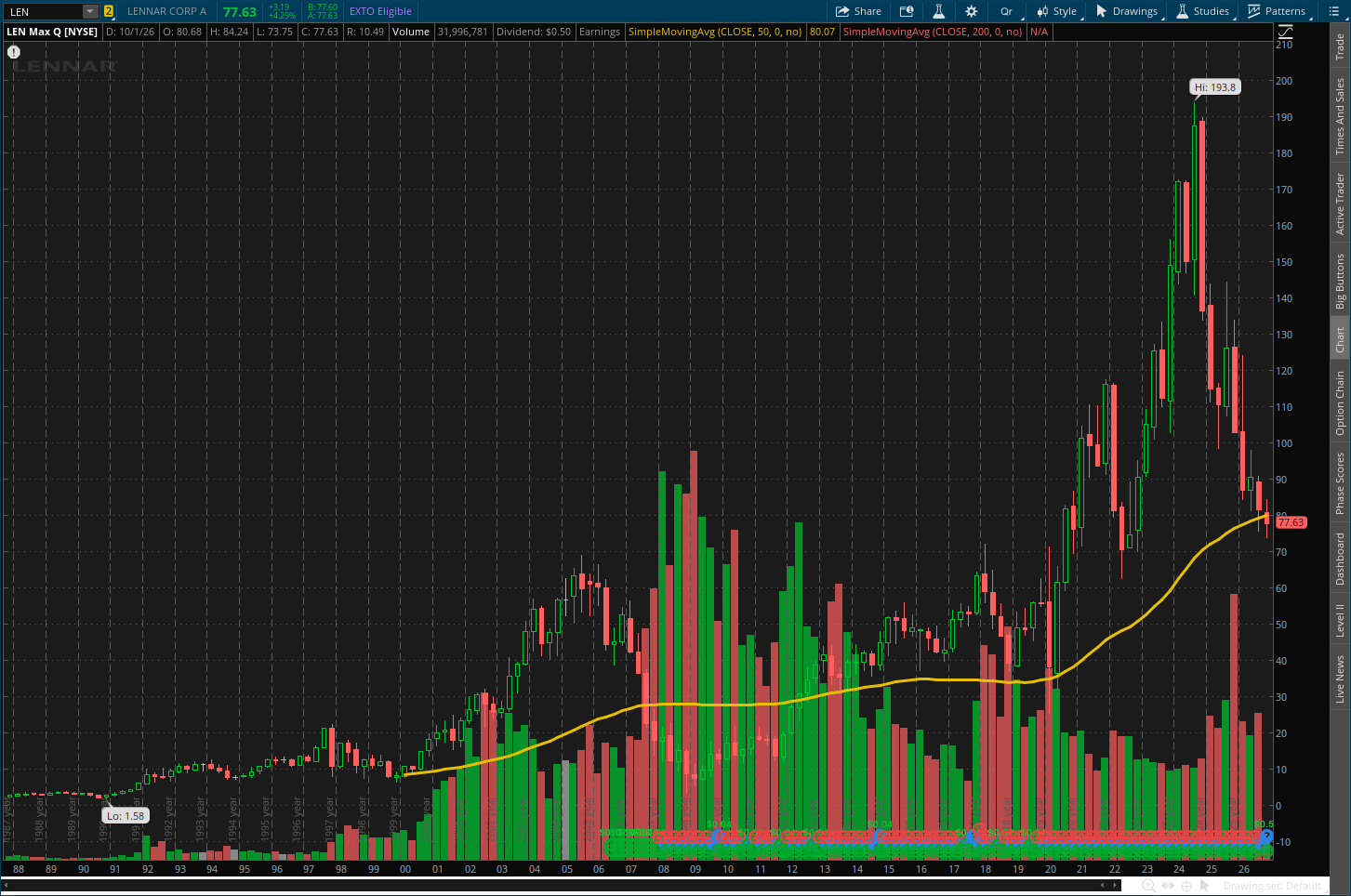
Task: Open the flask Edit Studies icon
Action: (x=939, y=11)
